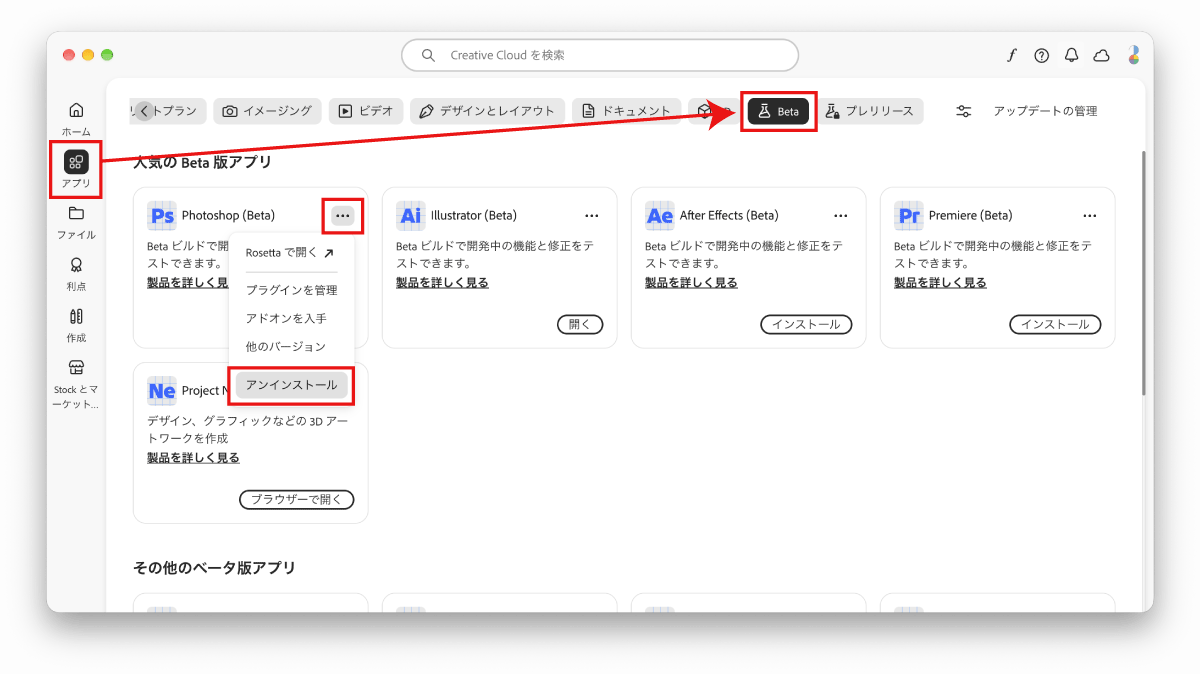This screenshot has width=1200, height=674.
Task: Click the その他のベータ版アプリ heading
Action: [214, 568]
